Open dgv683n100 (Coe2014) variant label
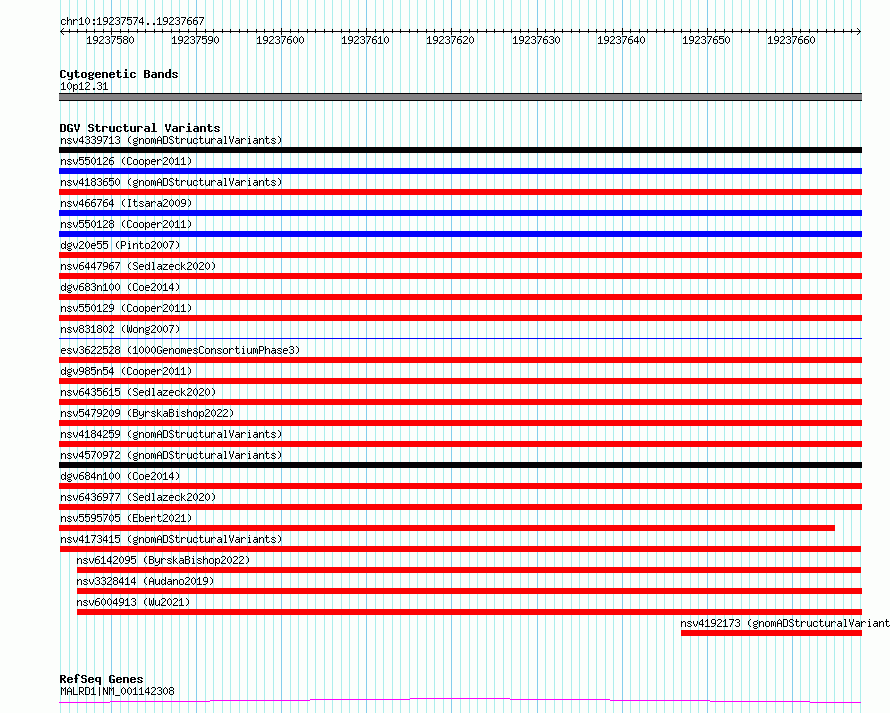890x713 pixels. pyautogui.click(x=120, y=287)
